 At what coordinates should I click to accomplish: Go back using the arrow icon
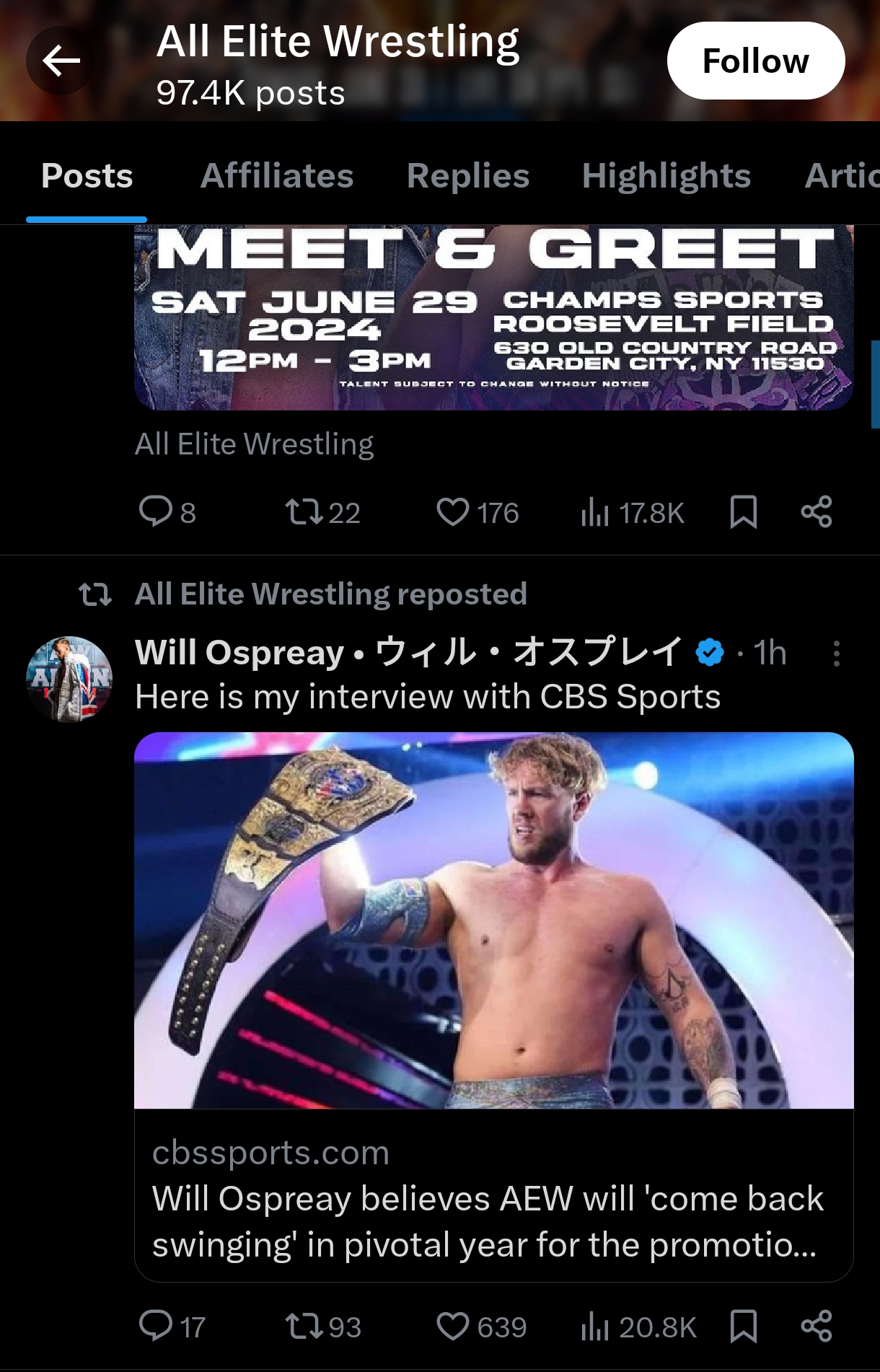pyautogui.click(x=61, y=61)
